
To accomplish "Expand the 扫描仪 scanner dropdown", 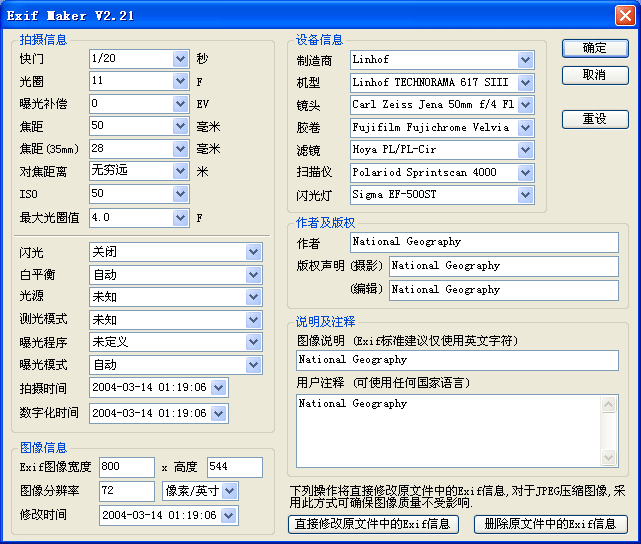I will coord(525,173).
